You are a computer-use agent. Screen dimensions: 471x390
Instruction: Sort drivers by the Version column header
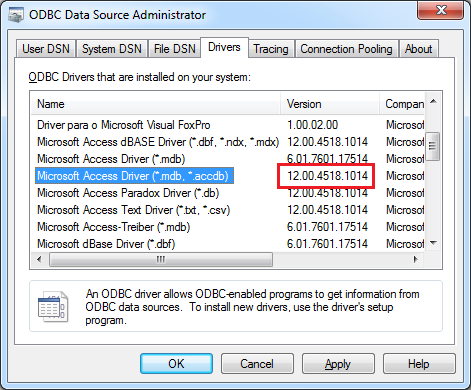point(330,104)
